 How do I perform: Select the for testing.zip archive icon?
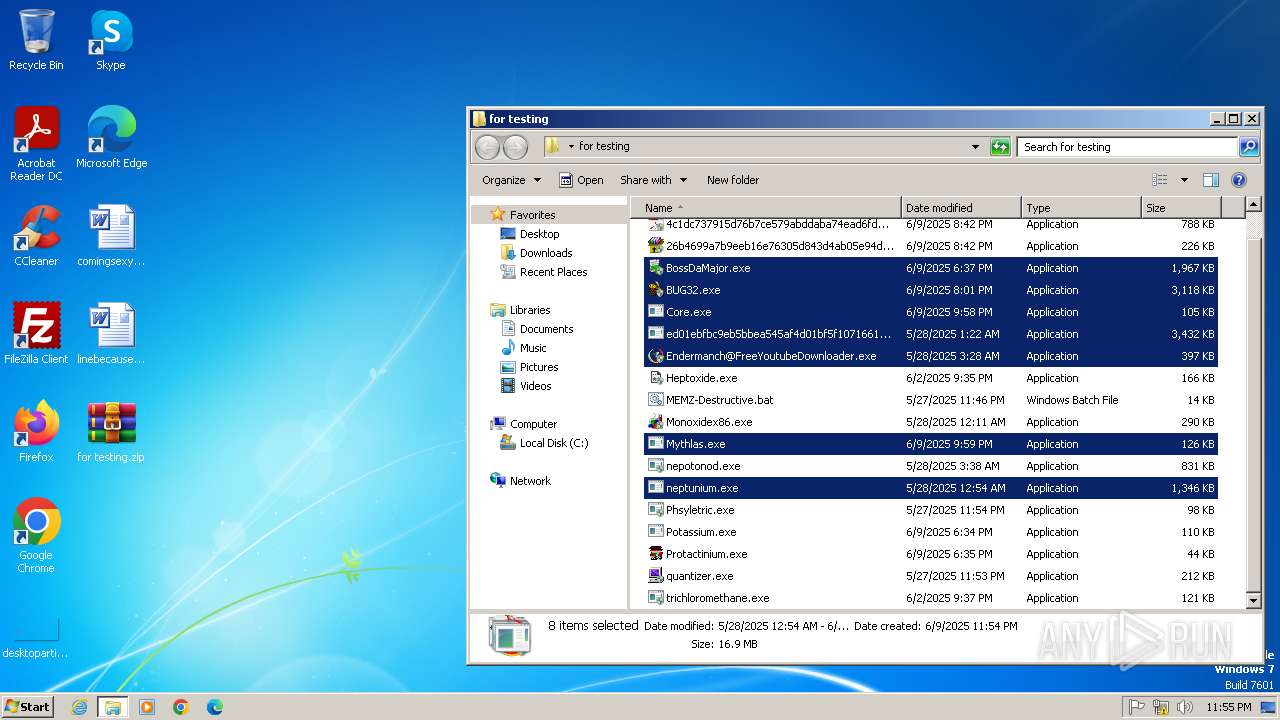pyautogui.click(x=111, y=431)
